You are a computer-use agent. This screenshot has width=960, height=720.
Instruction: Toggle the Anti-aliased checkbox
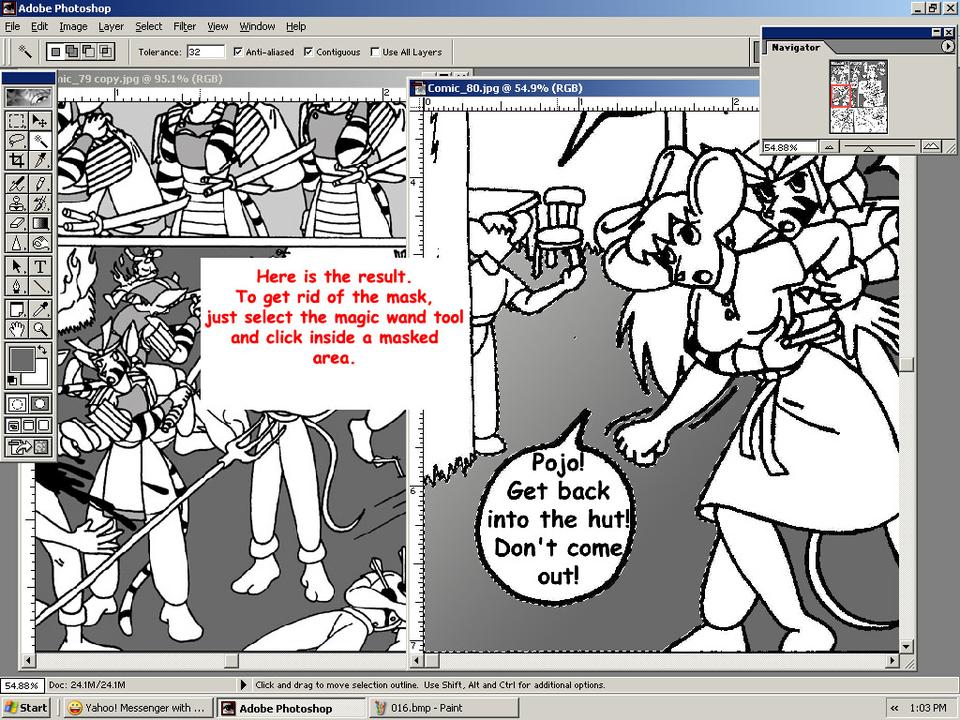coord(238,52)
